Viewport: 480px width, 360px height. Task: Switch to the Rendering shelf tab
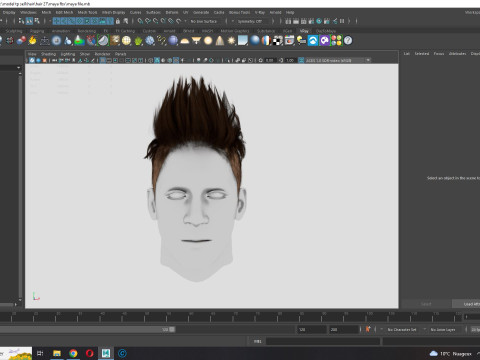[x=87, y=31]
